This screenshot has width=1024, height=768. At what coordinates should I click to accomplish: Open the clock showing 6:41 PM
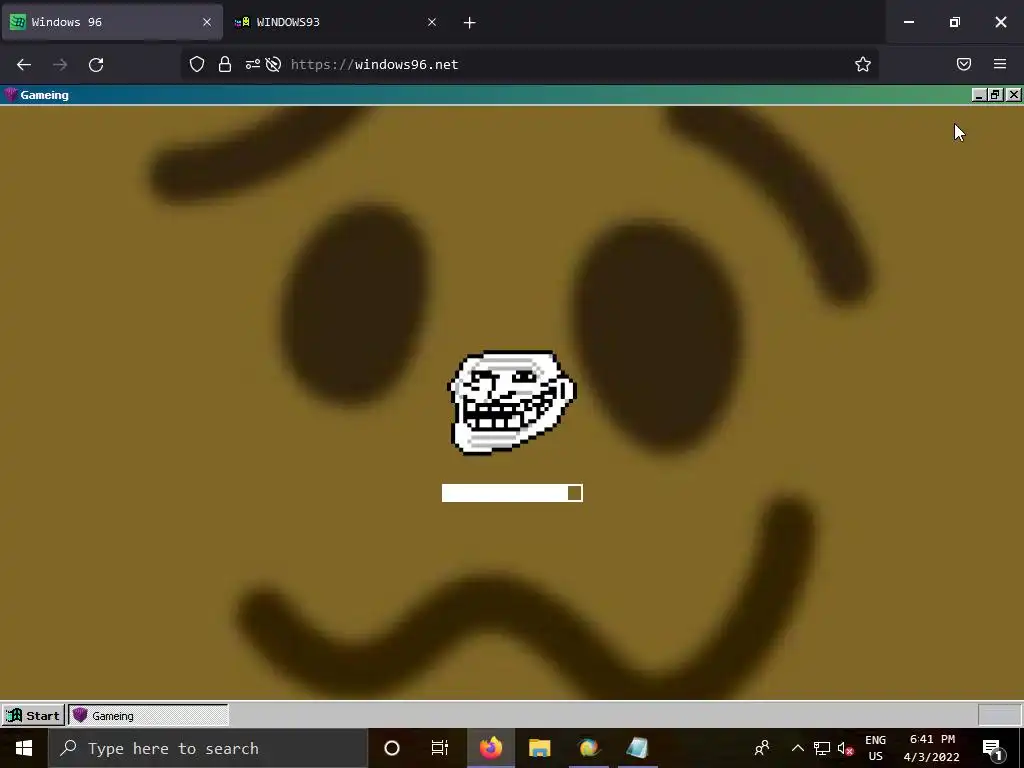[932, 748]
